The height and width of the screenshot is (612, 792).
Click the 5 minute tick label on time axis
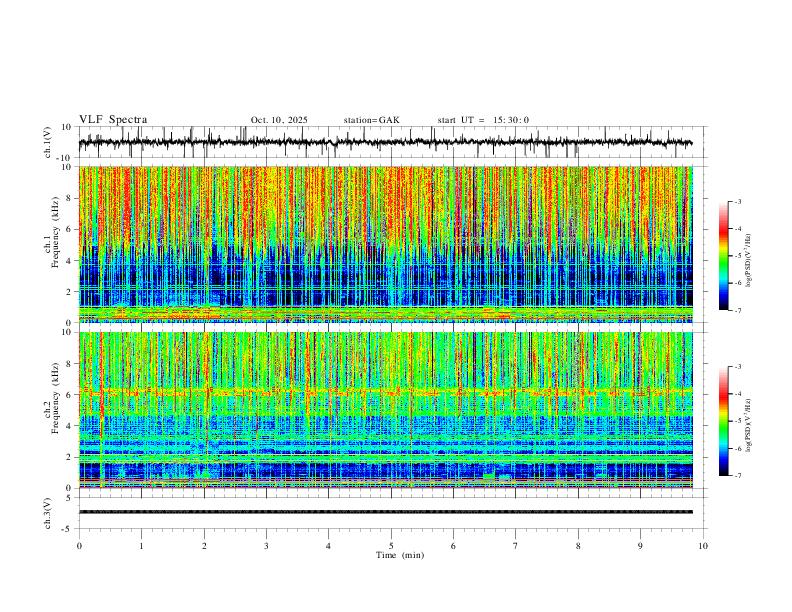point(391,546)
